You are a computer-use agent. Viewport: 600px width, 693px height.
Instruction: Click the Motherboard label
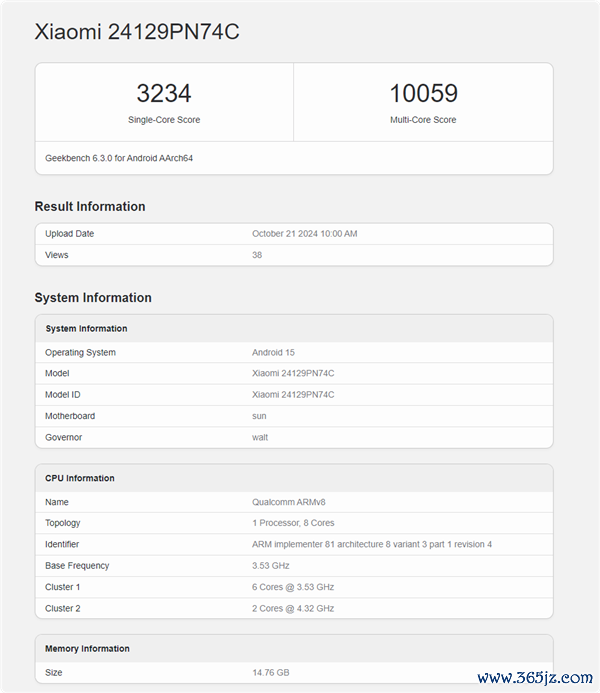[x=70, y=416]
